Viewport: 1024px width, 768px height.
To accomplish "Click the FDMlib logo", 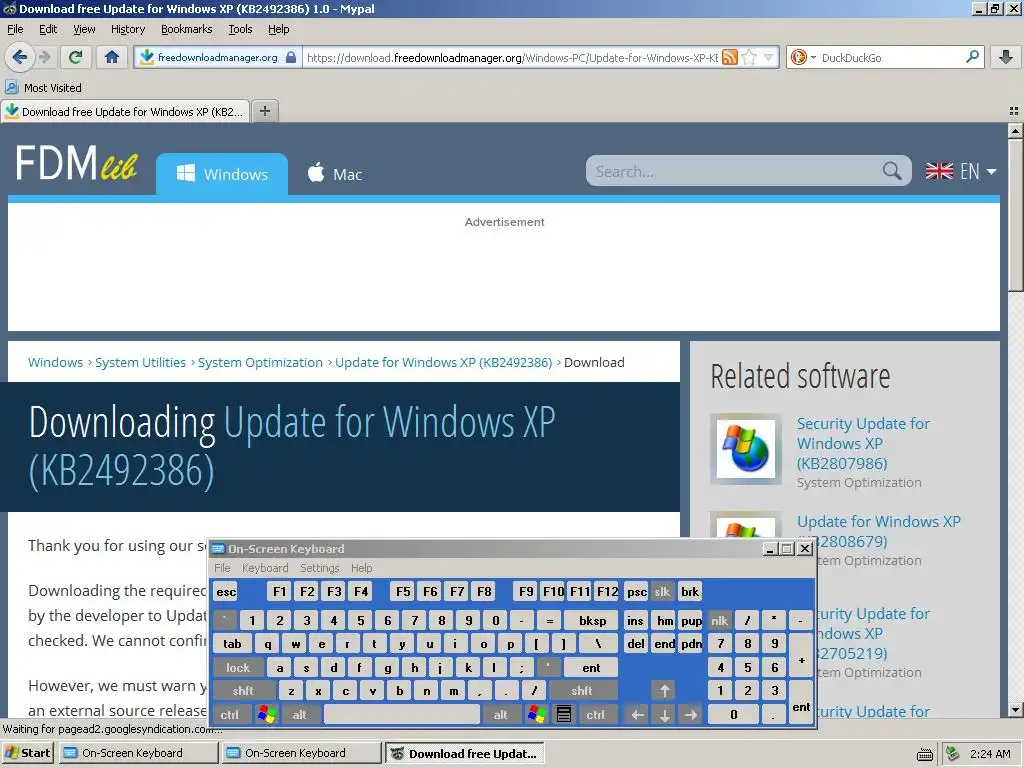I will pos(76,163).
